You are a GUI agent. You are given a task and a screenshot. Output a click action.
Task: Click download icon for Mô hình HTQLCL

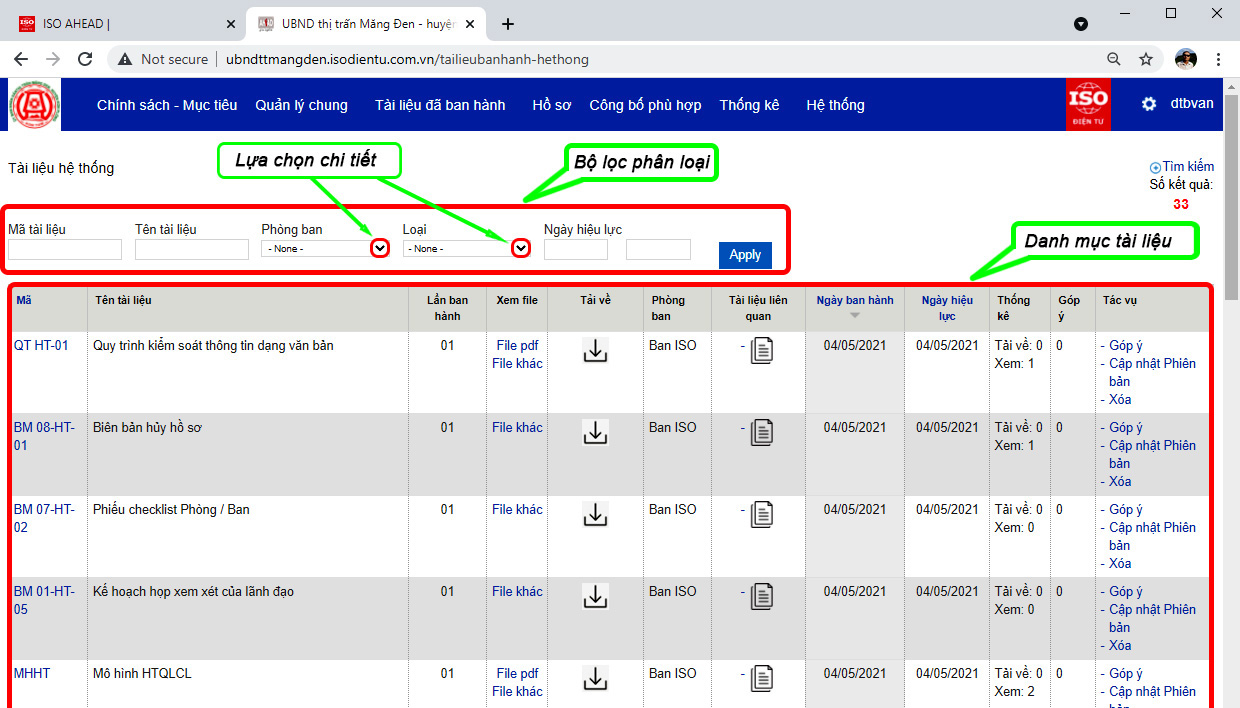point(595,678)
